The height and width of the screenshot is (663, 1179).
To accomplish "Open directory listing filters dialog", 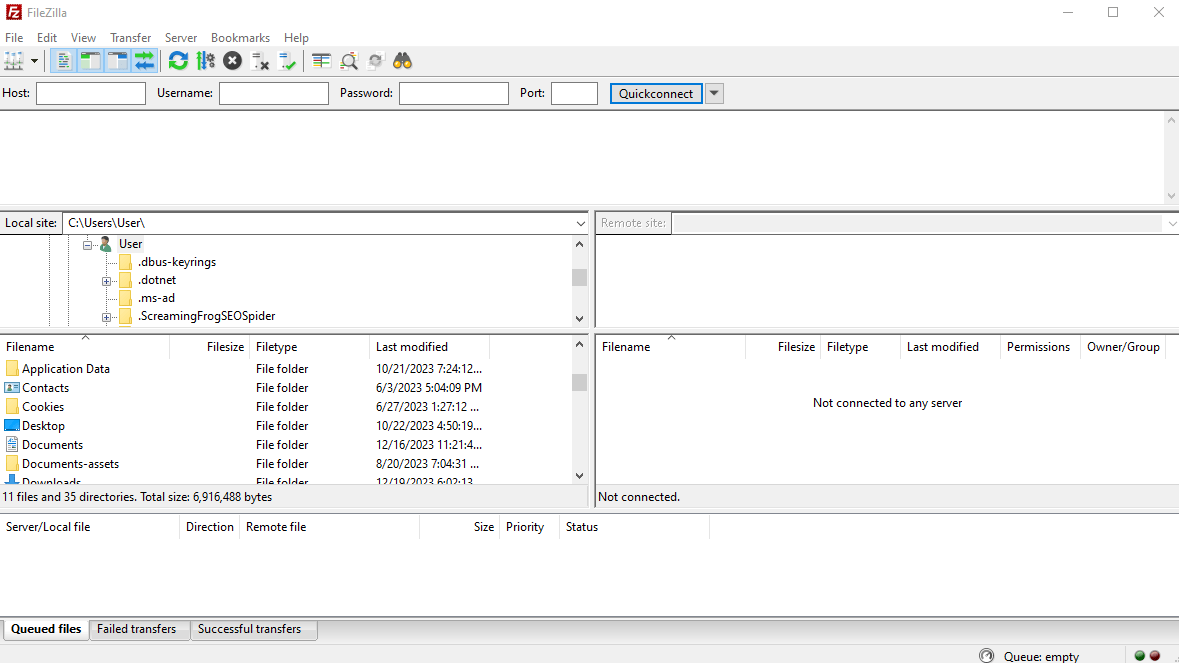I will [321, 61].
